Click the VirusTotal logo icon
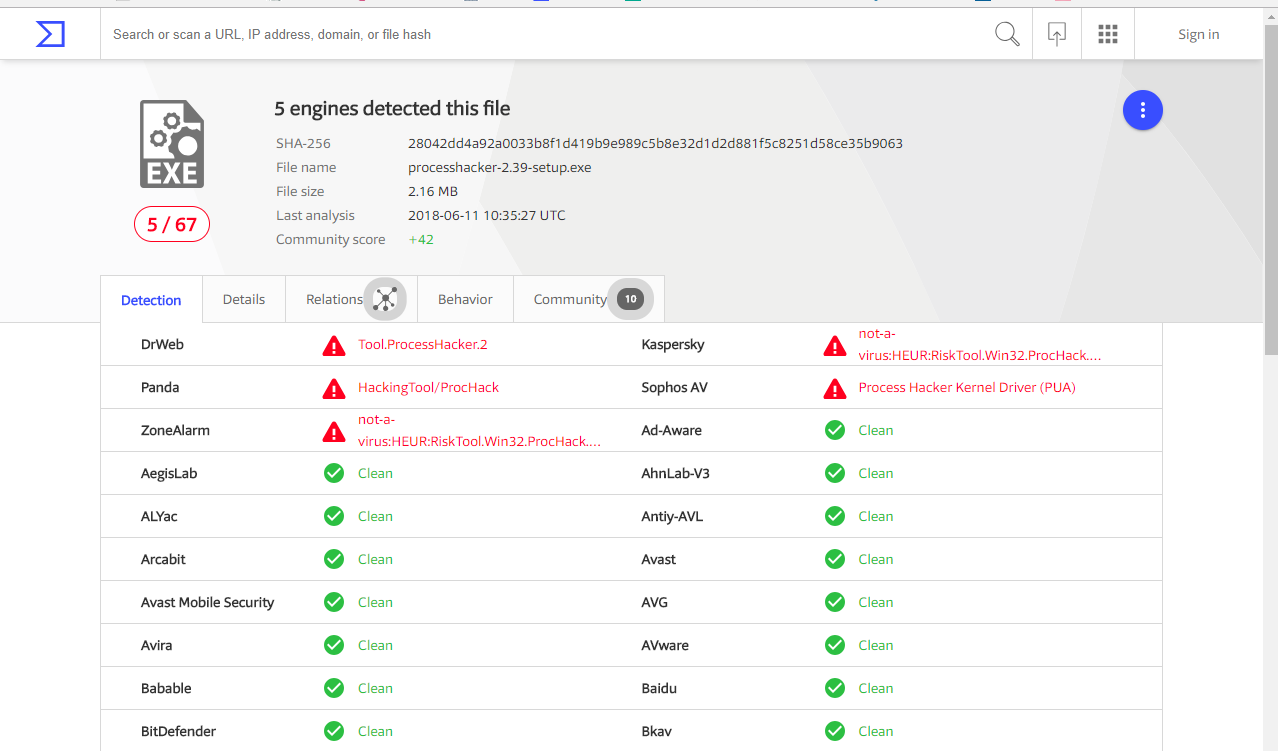 point(50,34)
